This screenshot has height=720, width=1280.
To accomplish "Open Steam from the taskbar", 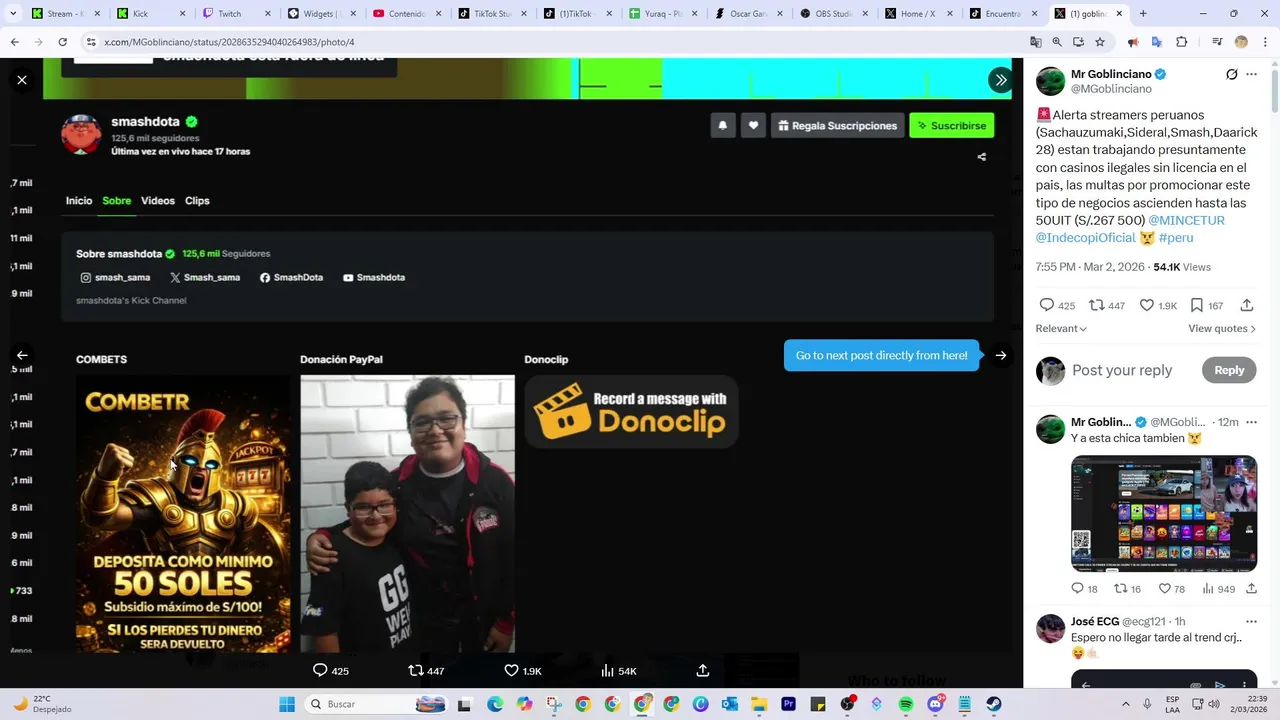I will click(994, 704).
